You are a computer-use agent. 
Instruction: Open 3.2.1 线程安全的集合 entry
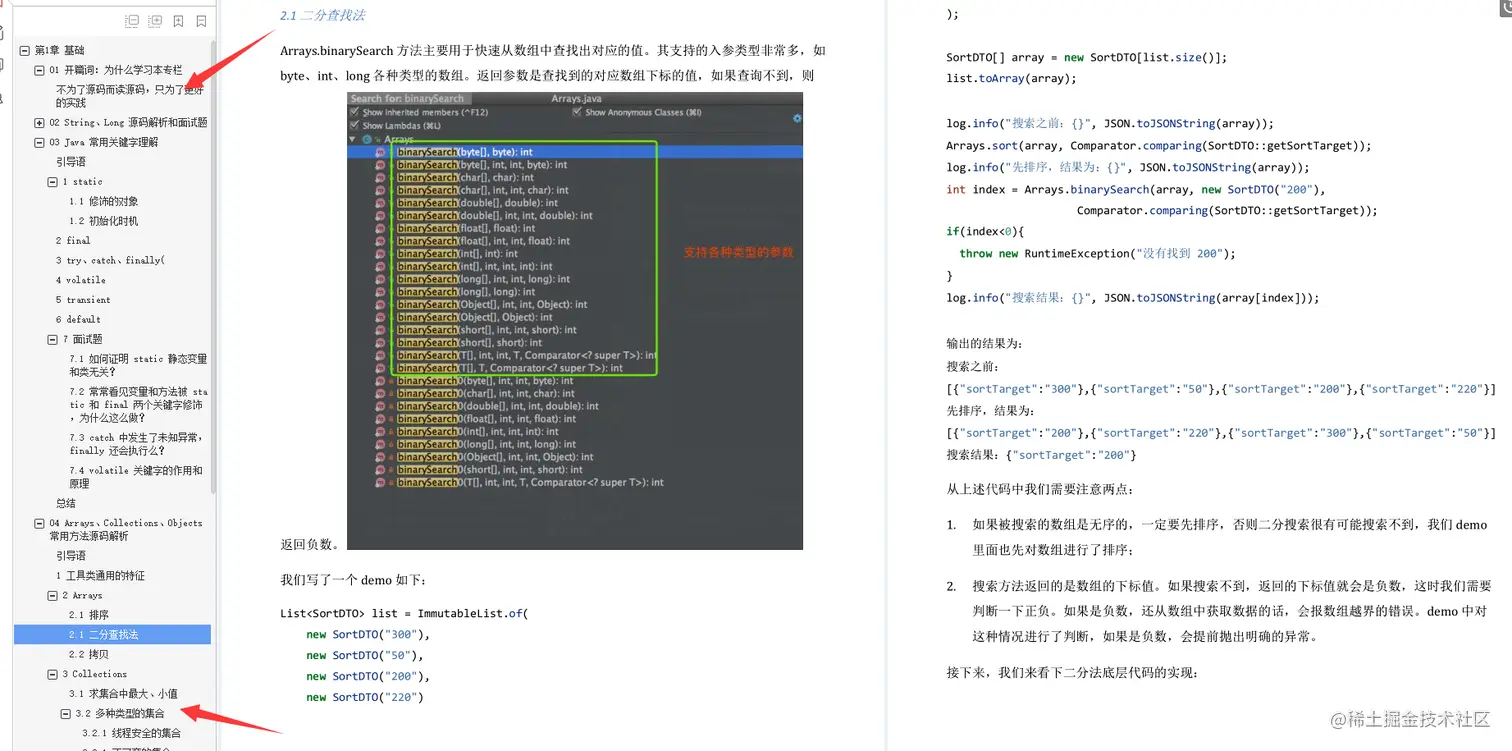[132, 733]
